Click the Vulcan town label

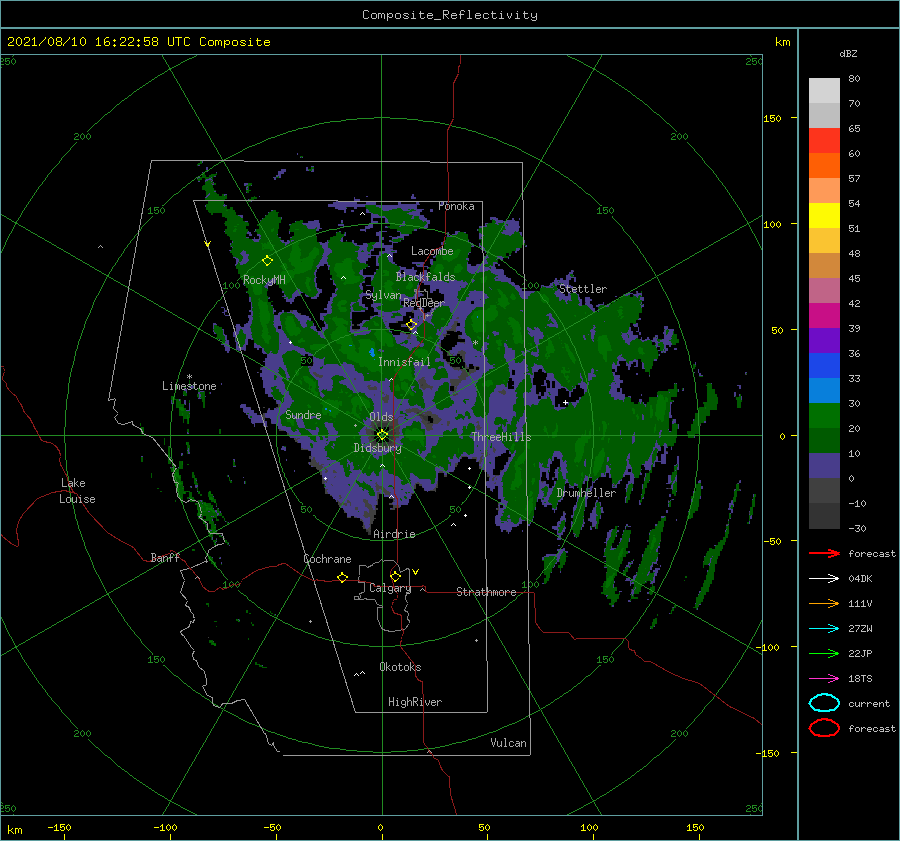(508, 743)
